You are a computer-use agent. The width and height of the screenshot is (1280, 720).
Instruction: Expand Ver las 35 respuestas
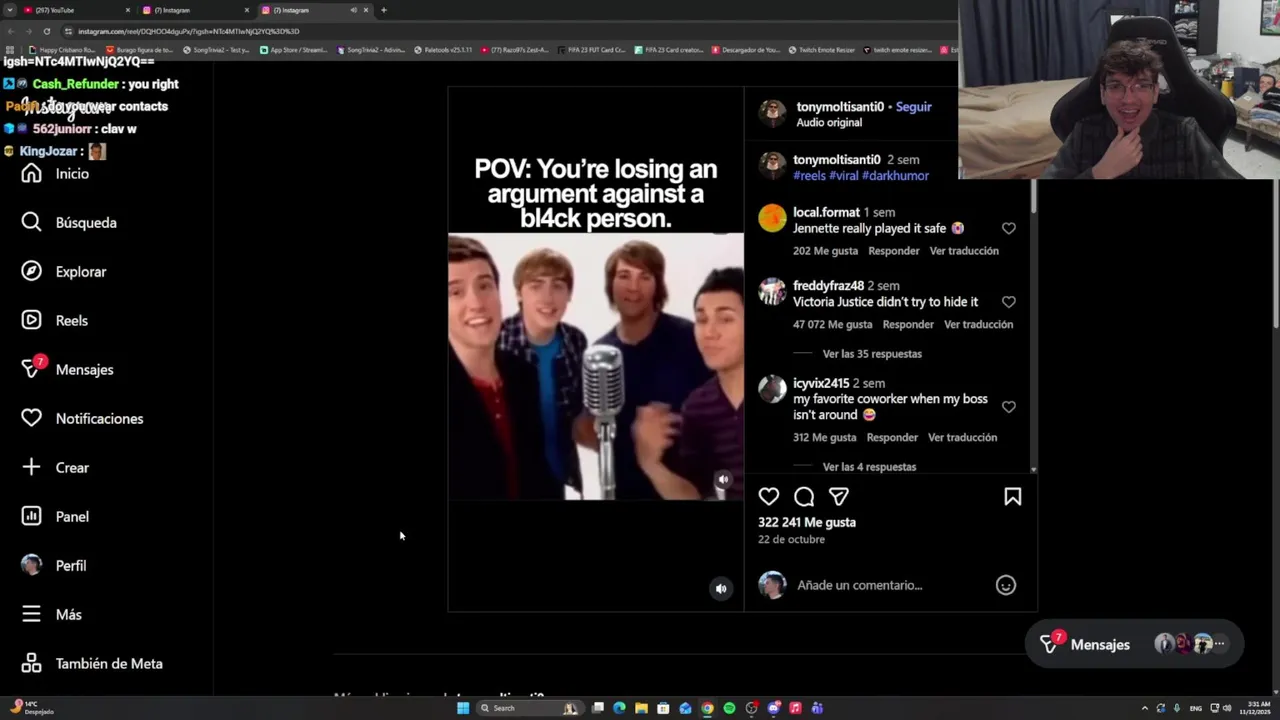tap(872, 354)
